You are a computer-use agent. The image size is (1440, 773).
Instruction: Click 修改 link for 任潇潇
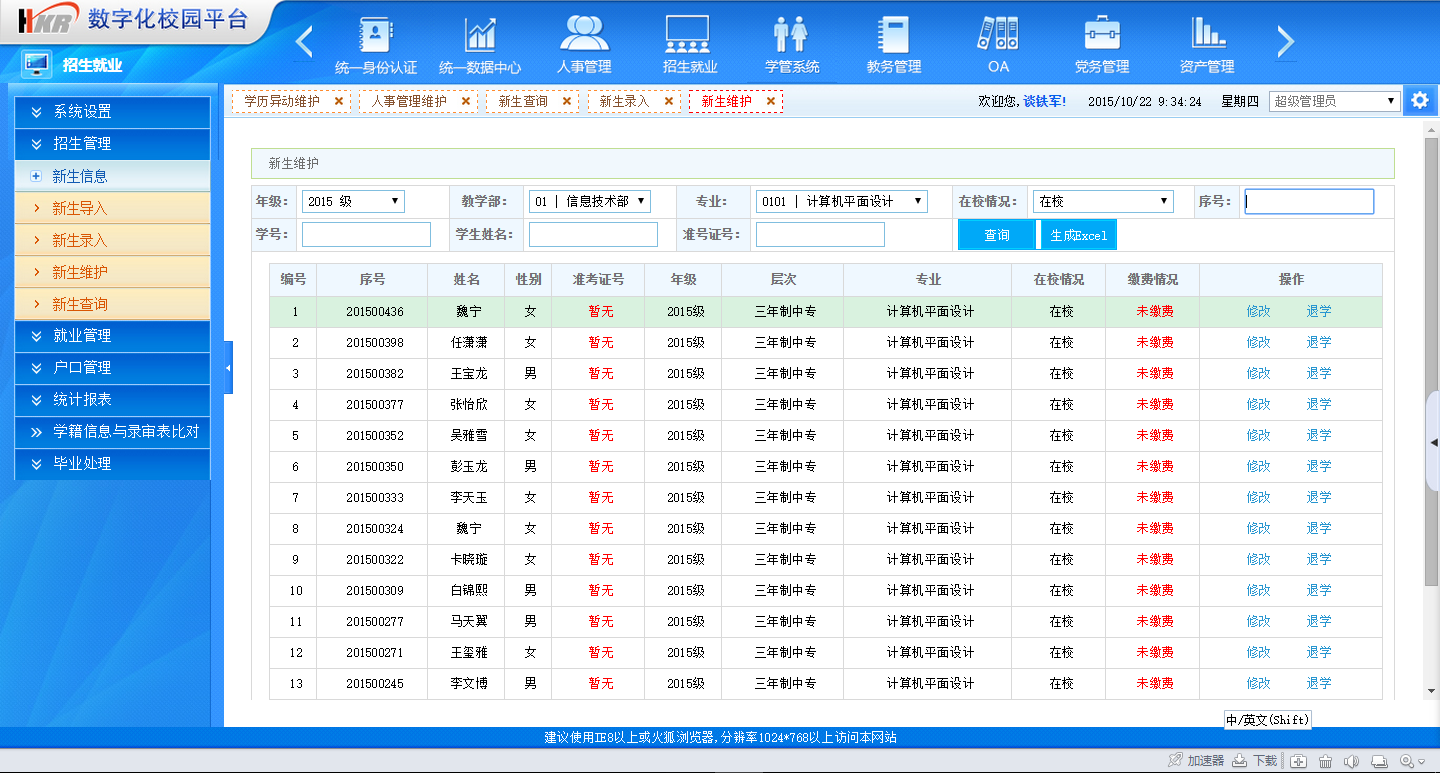tap(1258, 342)
